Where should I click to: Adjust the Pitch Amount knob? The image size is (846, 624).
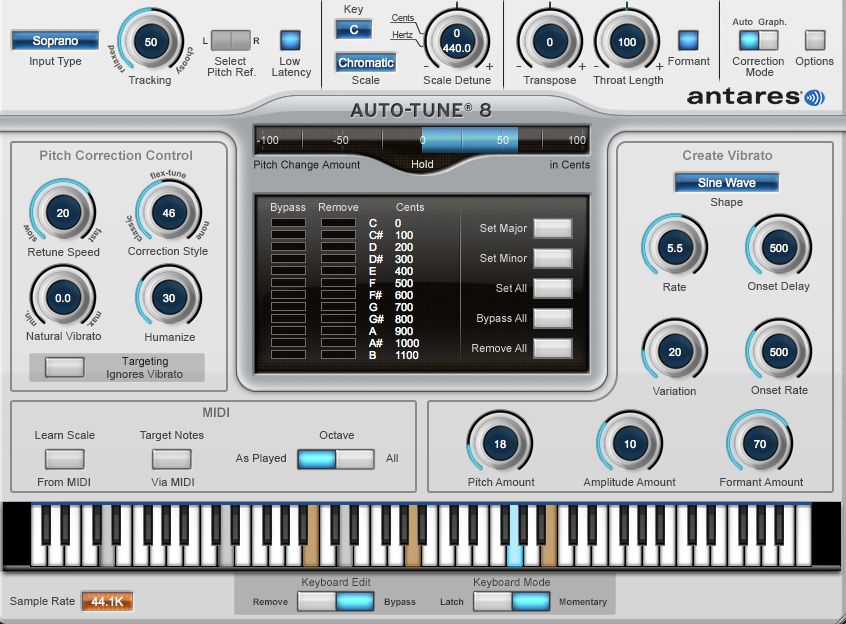[499, 441]
